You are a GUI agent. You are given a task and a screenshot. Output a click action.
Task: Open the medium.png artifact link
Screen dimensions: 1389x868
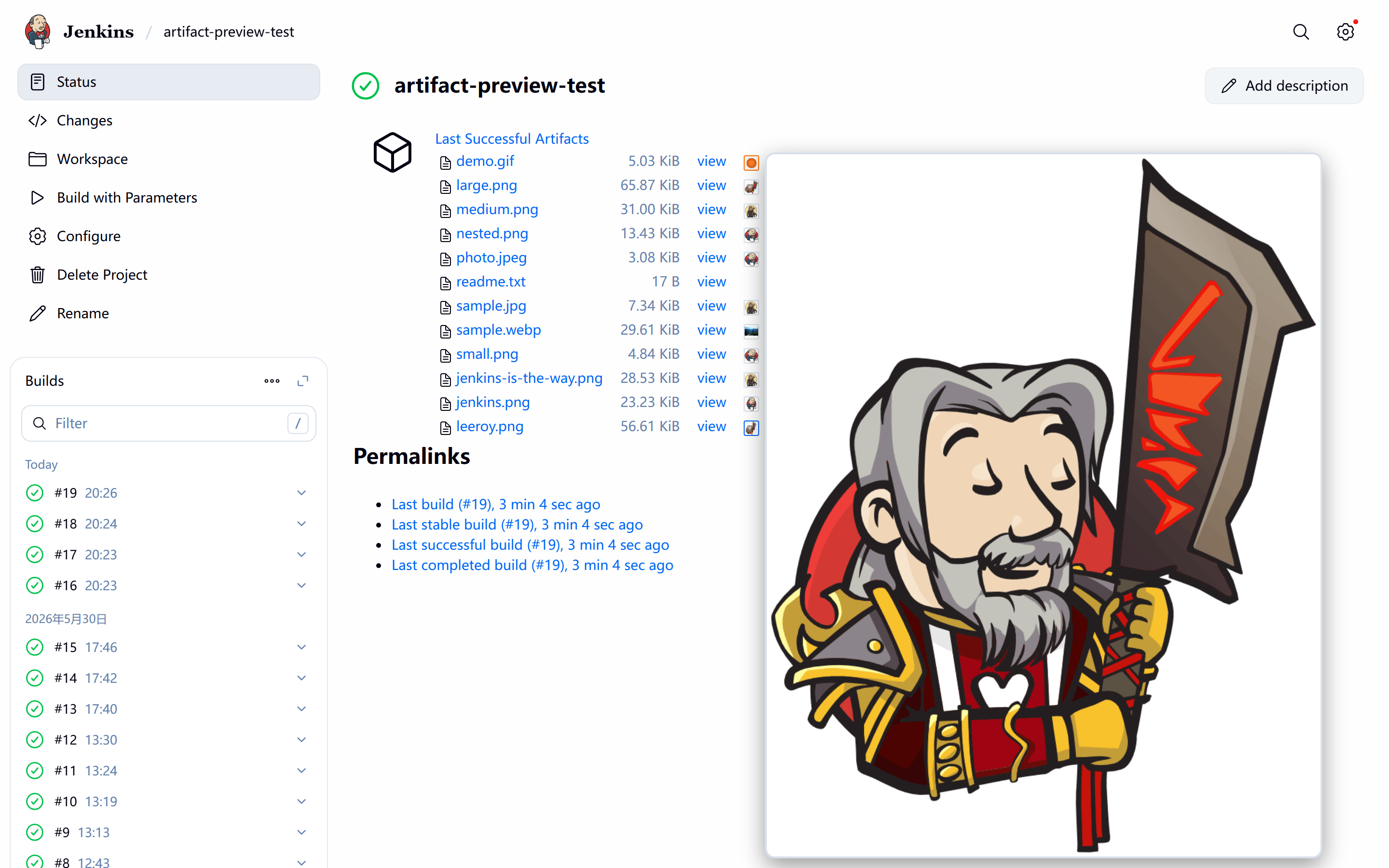pos(497,210)
